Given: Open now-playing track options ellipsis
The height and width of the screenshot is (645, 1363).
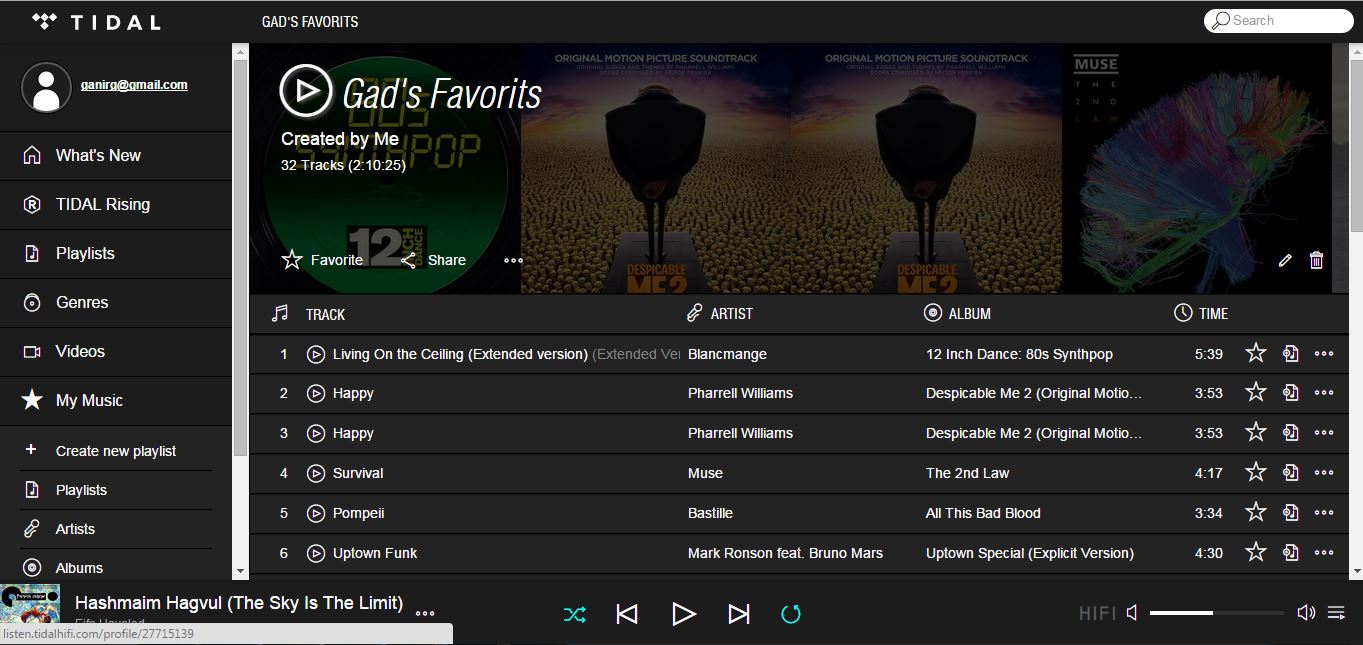Looking at the screenshot, I should pos(425,614).
